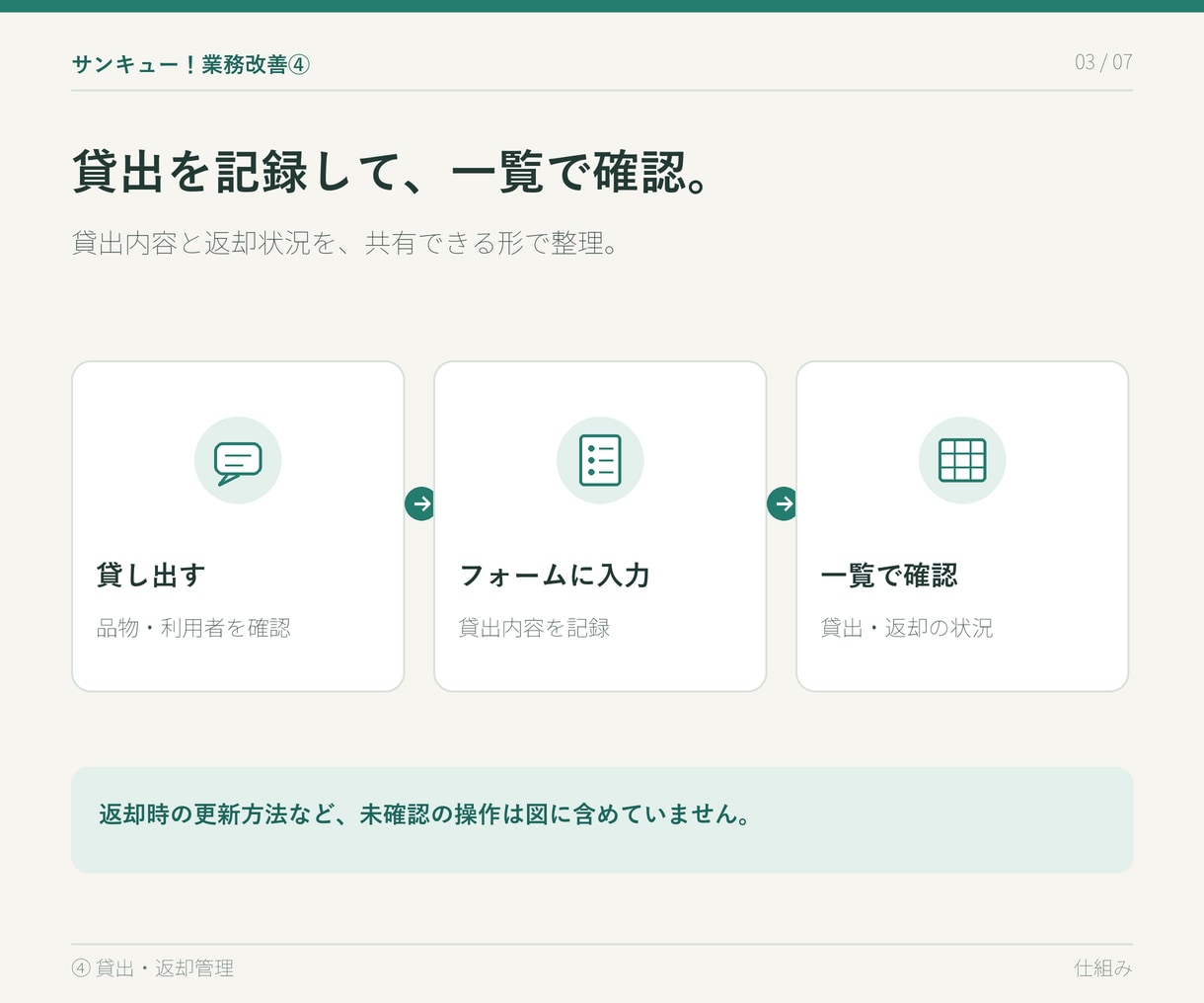Click the footer label 仕組み
The image size is (1204, 1003).
(x=1103, y=968)
